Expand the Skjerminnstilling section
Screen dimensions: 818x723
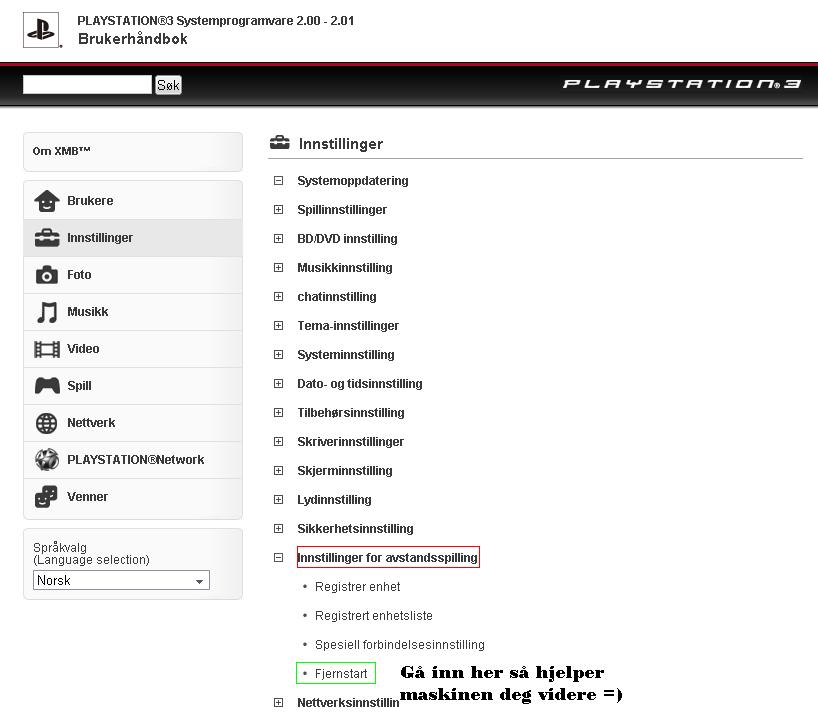[279, 471]
